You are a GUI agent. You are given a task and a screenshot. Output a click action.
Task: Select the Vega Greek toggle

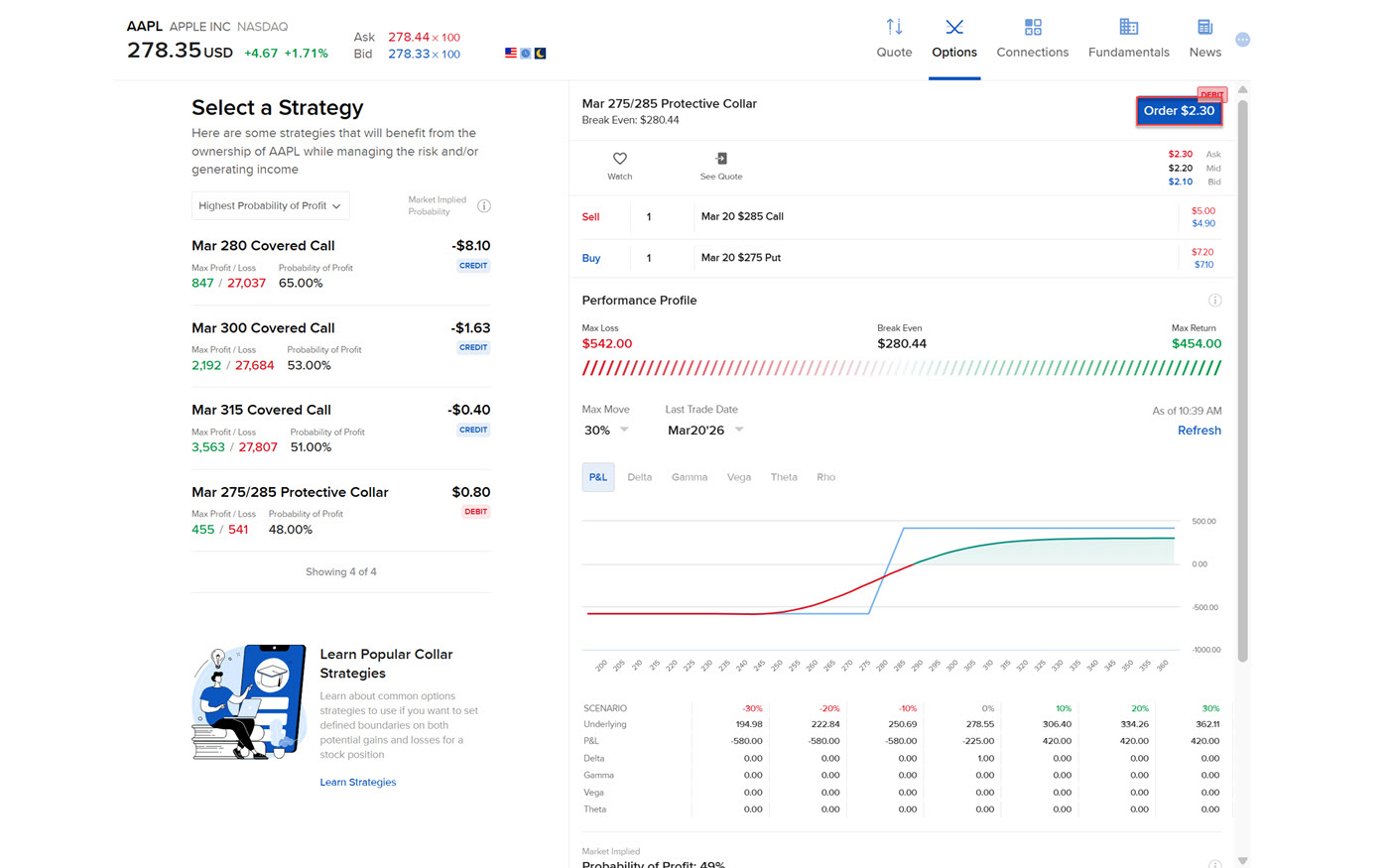(x=738, y=477)
